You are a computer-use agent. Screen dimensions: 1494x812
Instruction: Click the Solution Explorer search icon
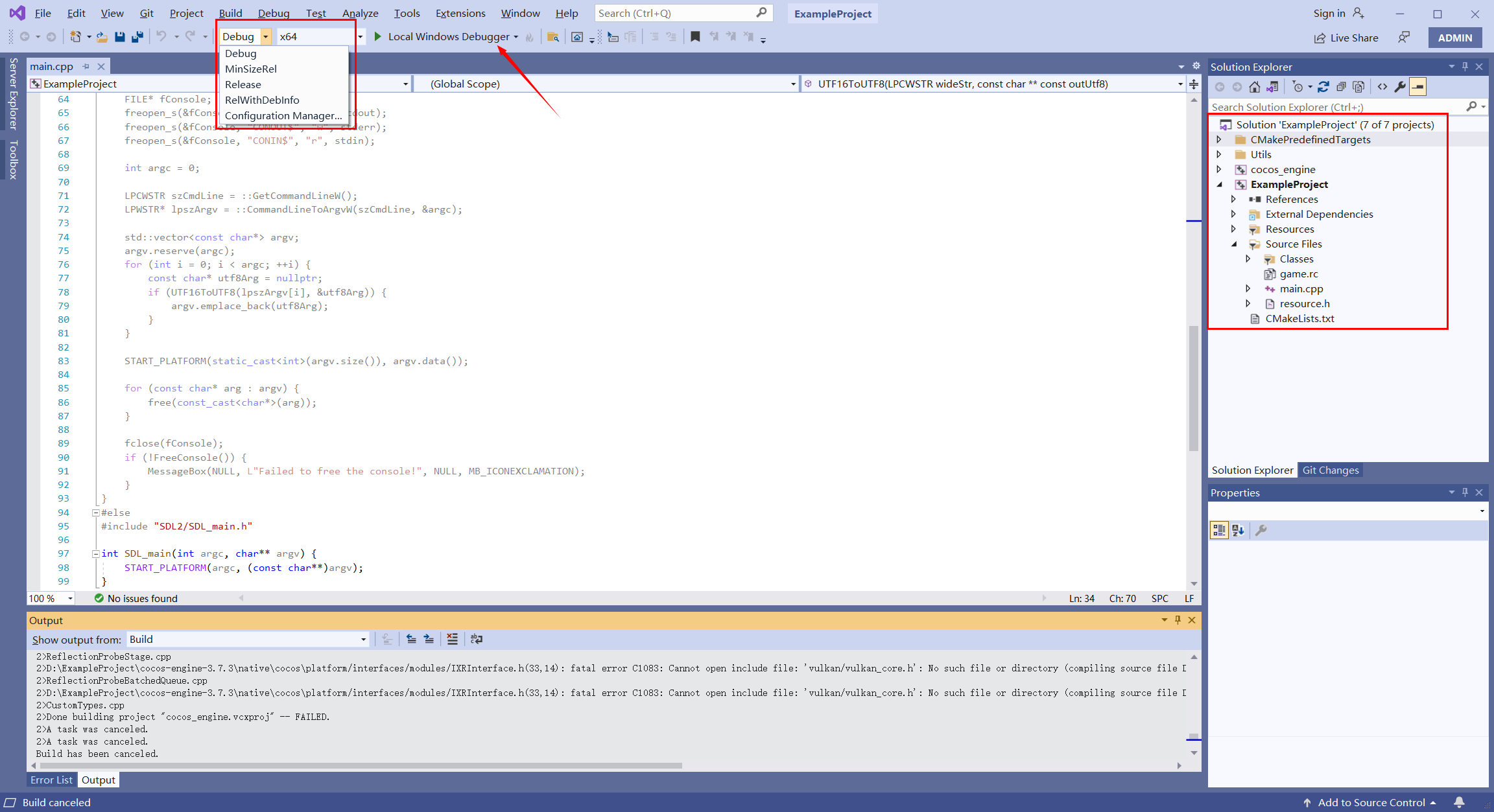[1471, 106]
